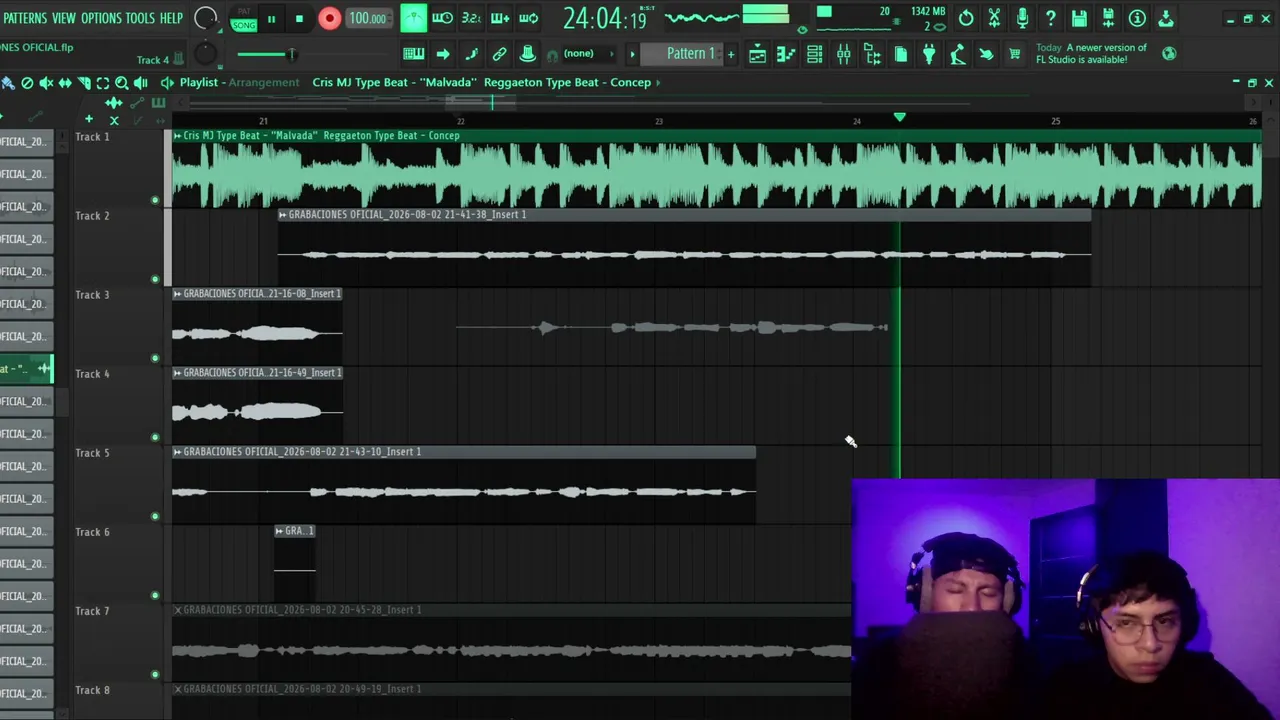The width and height of the screenshot is (1280, 720).
Task: Select the playlist zoom tool
Action: (122, 83)
